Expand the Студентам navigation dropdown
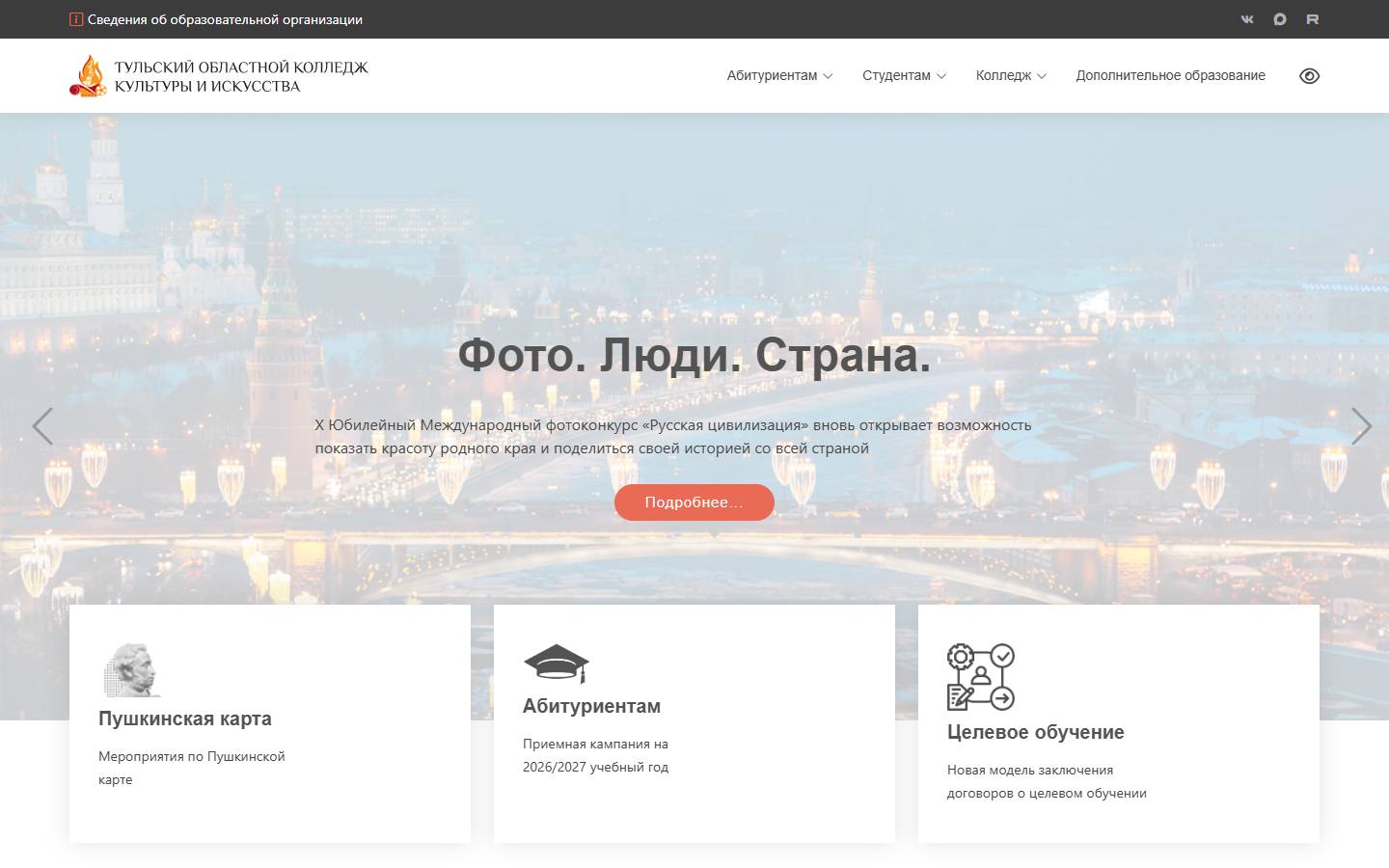The width and height of the screenshot is (1389, 868). [x=904, y=75]
